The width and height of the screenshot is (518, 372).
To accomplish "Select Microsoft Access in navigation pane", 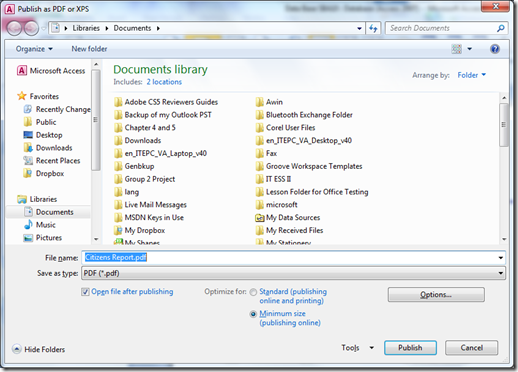I will pyautogui.click(x=51, y=71).
